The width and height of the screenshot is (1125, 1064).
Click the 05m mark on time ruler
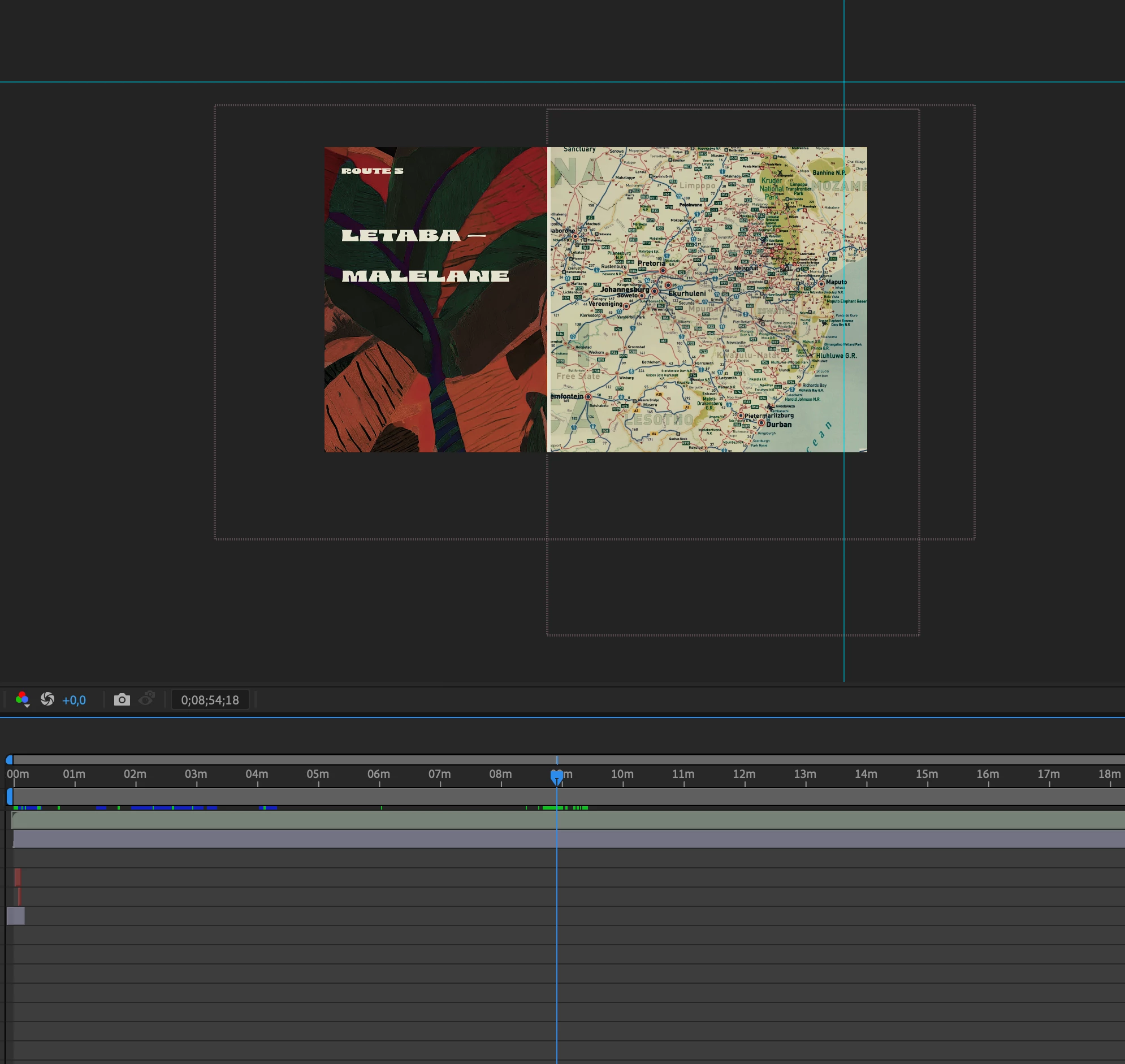pos(318,775)
